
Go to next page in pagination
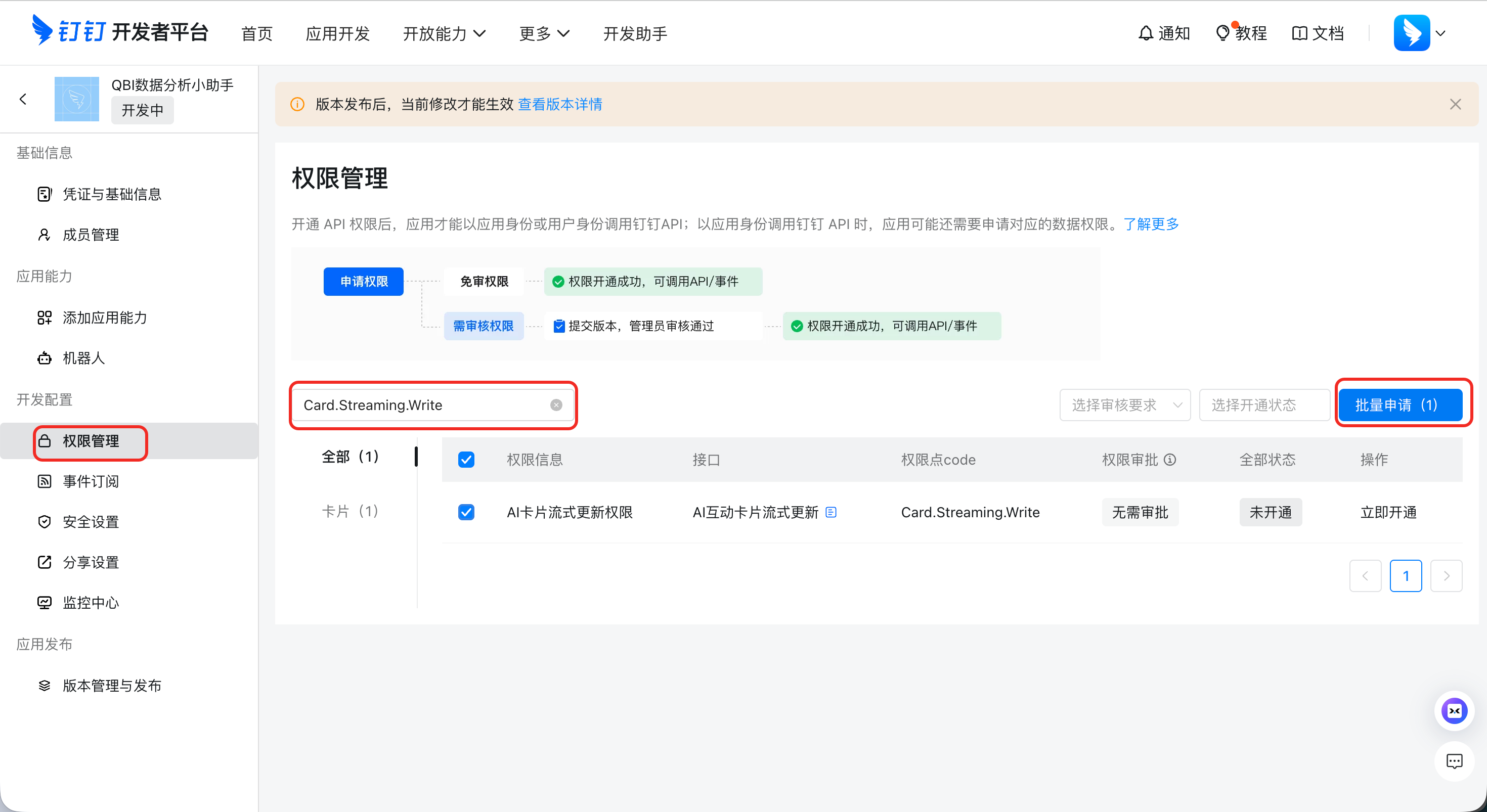(x=1446, y=575)
